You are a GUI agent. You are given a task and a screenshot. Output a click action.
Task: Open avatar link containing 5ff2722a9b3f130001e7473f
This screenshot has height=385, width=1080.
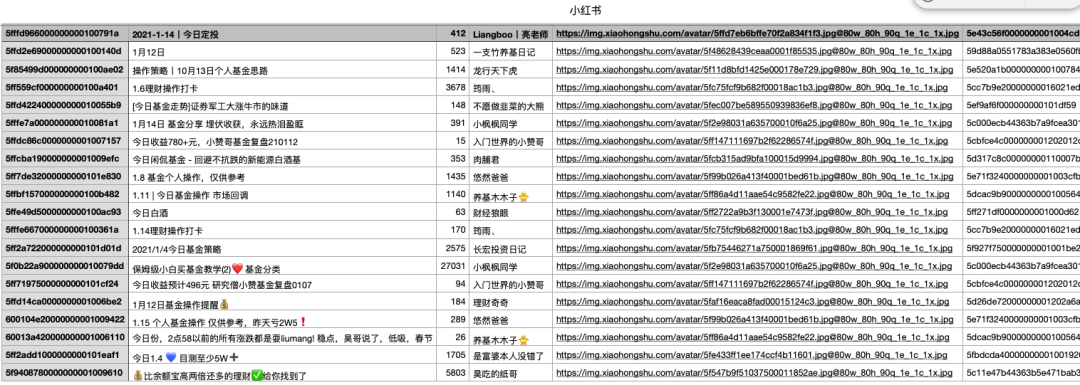point(751,213)
